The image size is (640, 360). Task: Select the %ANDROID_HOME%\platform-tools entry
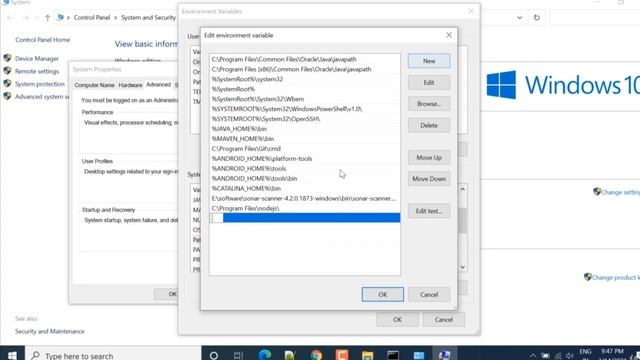click(x=304, y=158)
